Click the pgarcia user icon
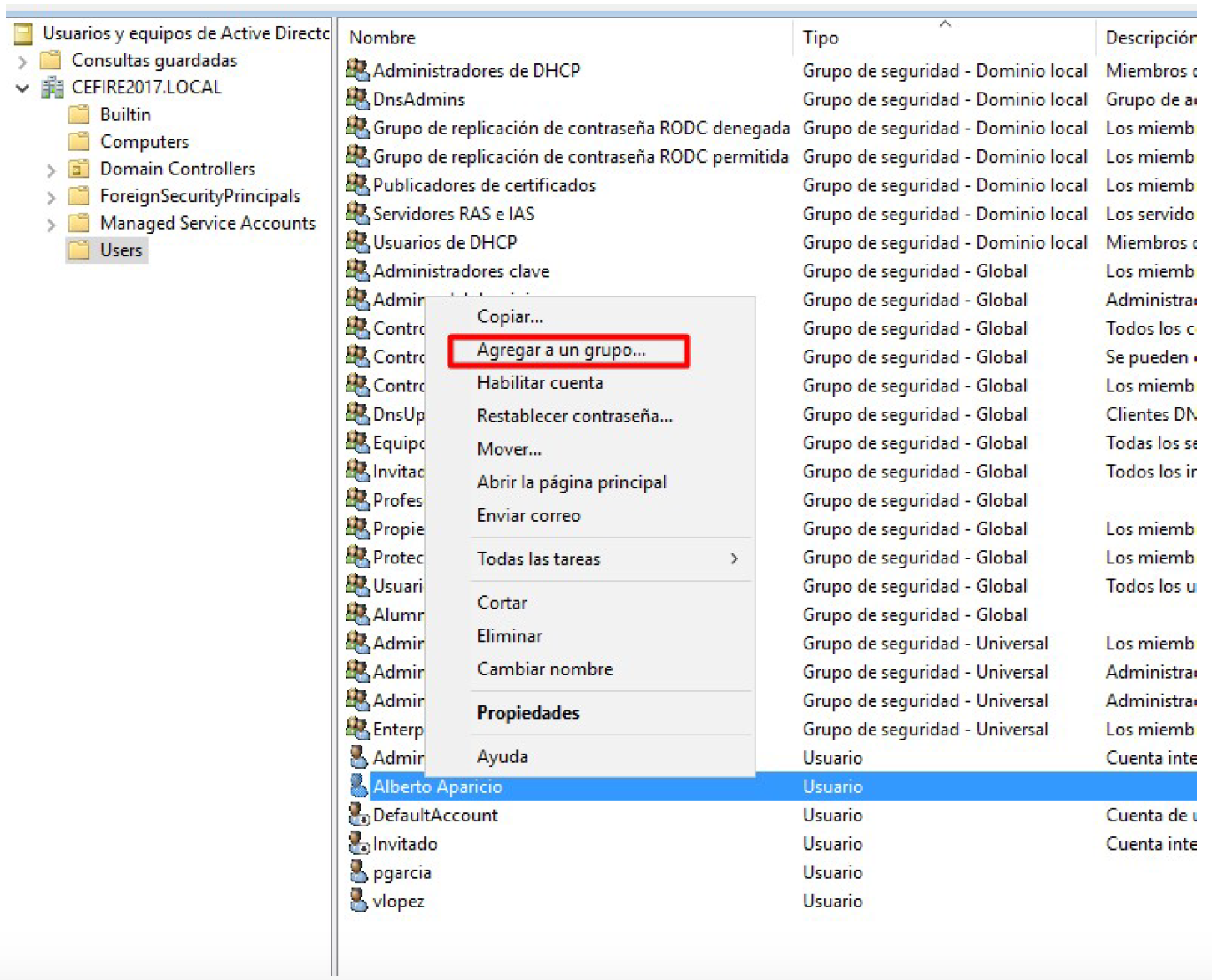1212x980 pixels. [x=358, y=871]
